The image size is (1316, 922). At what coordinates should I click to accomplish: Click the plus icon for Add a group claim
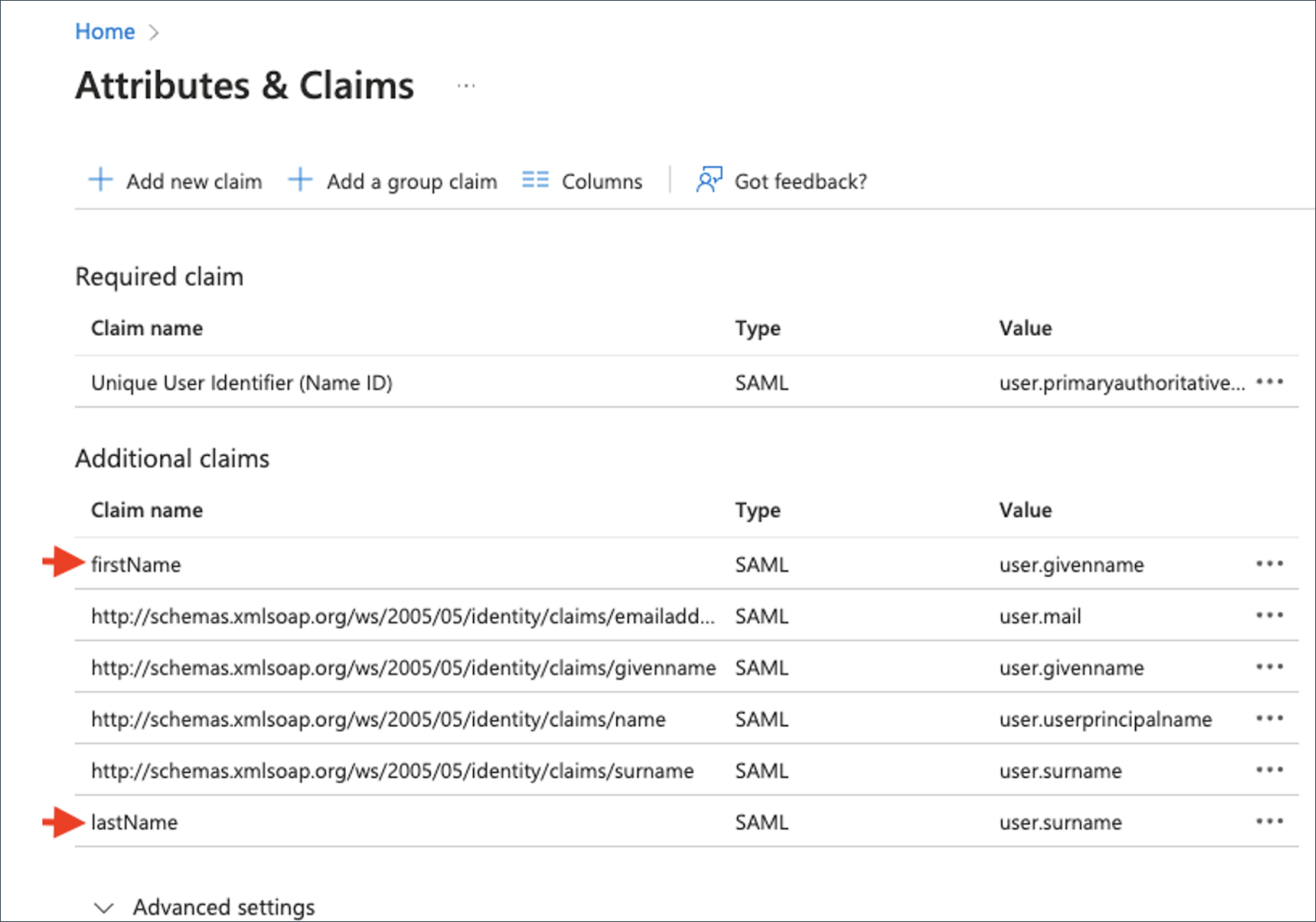point(300,180)
